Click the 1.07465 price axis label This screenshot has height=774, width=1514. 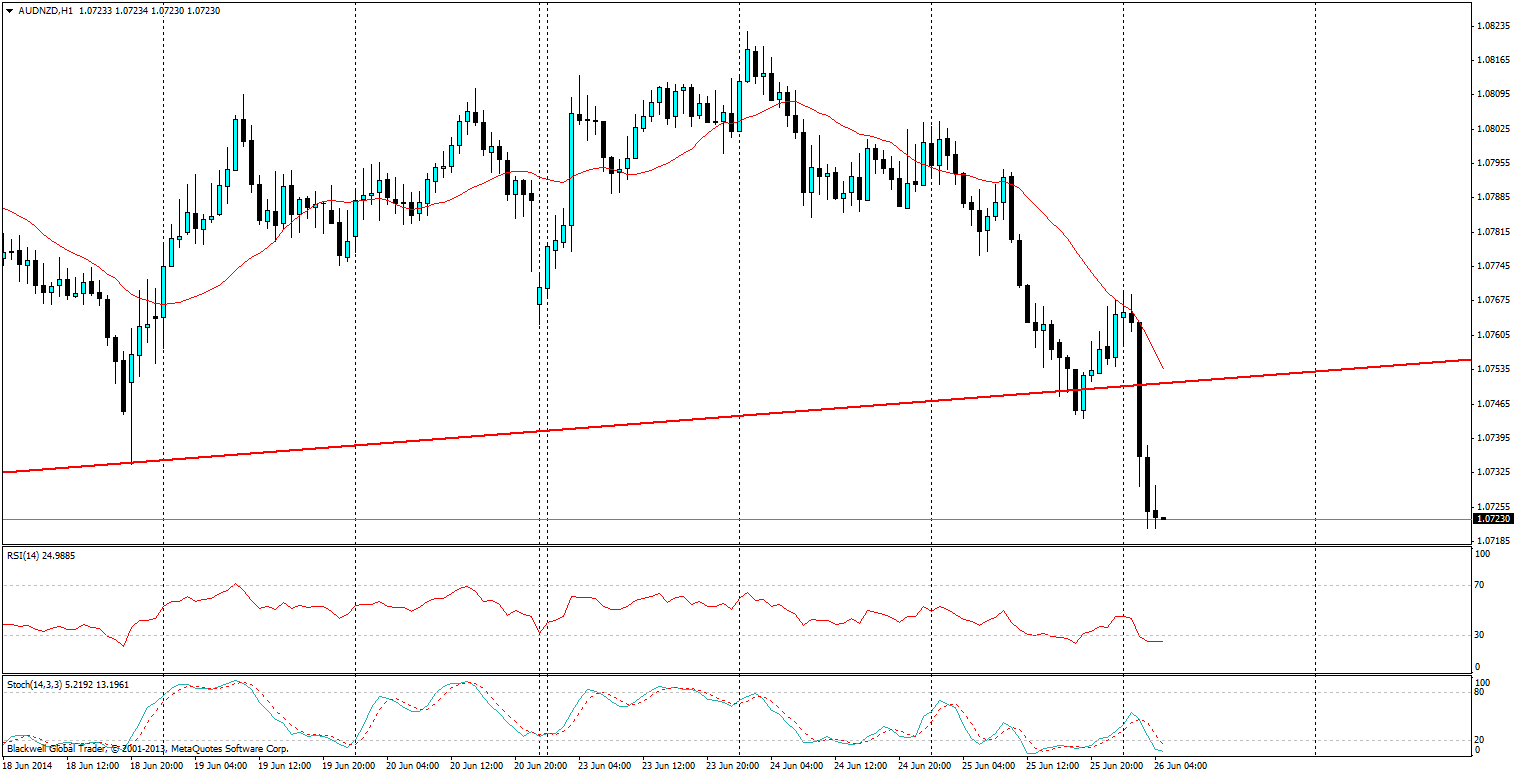(1494, 403)
